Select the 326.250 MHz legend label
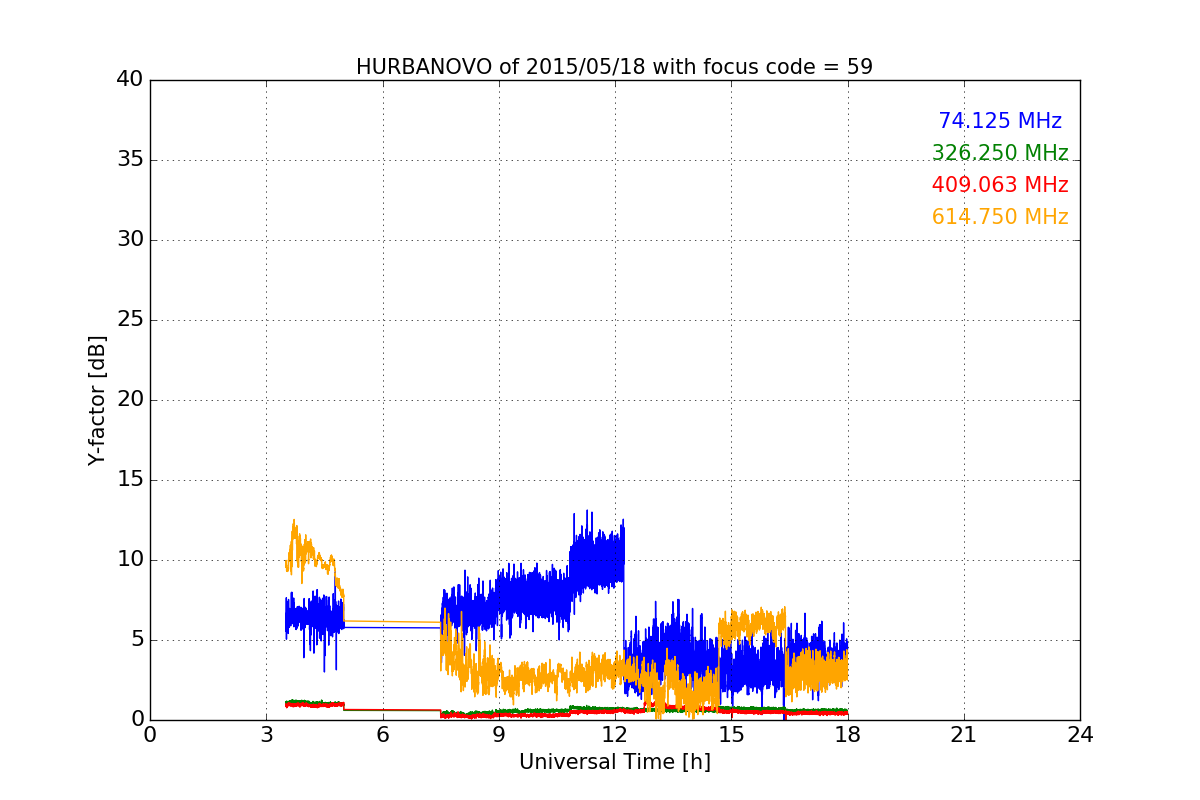This screenshot has width=1200, height=800. coord(1000,153)
